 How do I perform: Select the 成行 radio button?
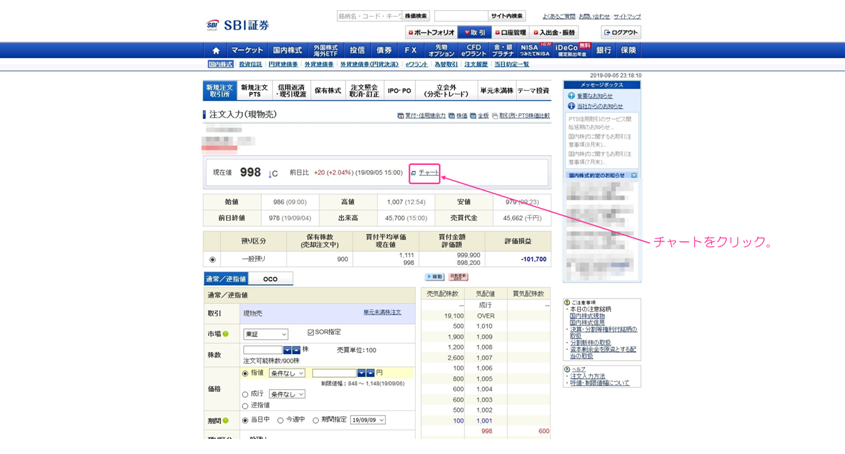(x=246, y=394)
